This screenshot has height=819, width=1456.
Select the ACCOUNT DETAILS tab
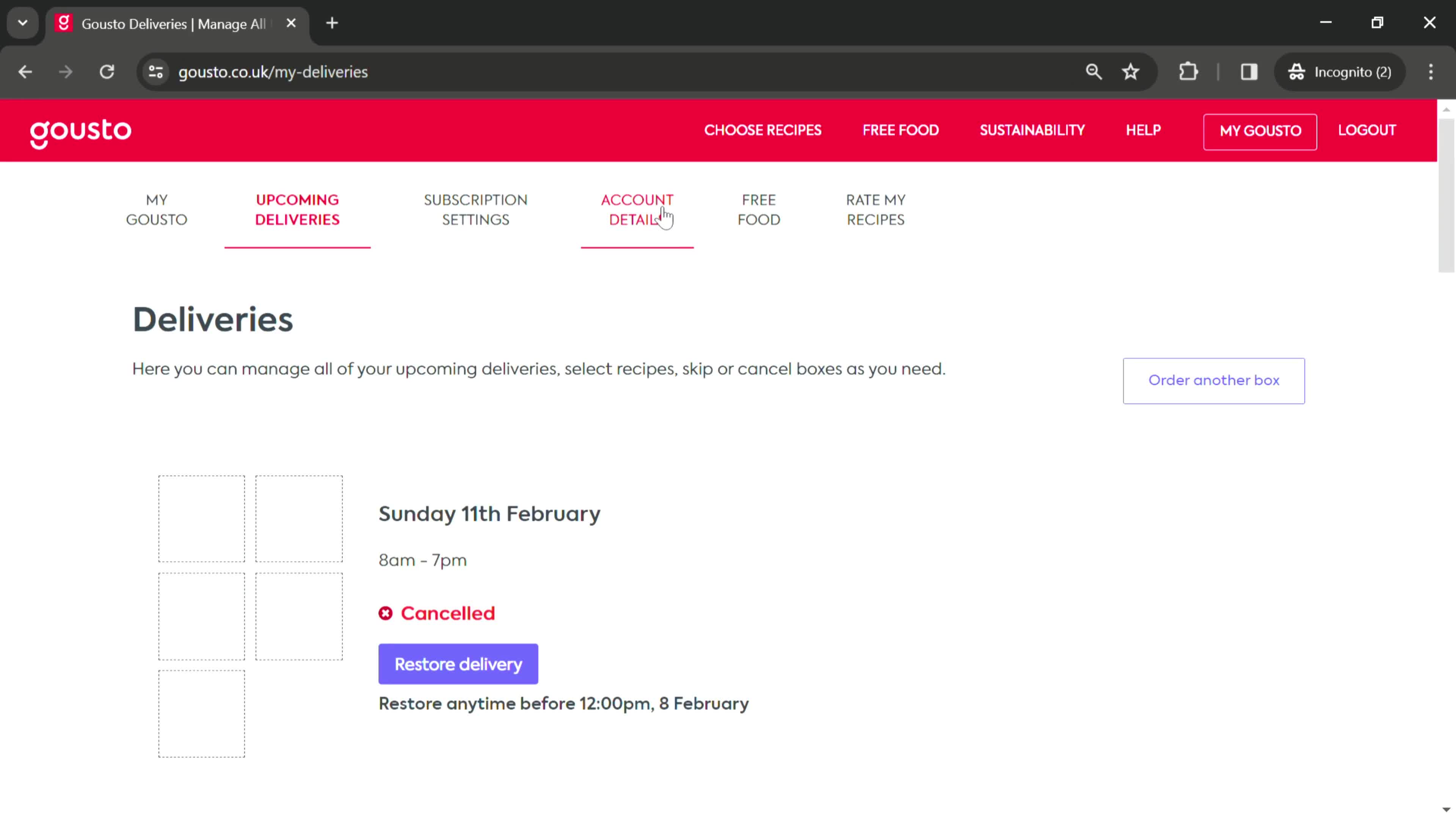637,209
